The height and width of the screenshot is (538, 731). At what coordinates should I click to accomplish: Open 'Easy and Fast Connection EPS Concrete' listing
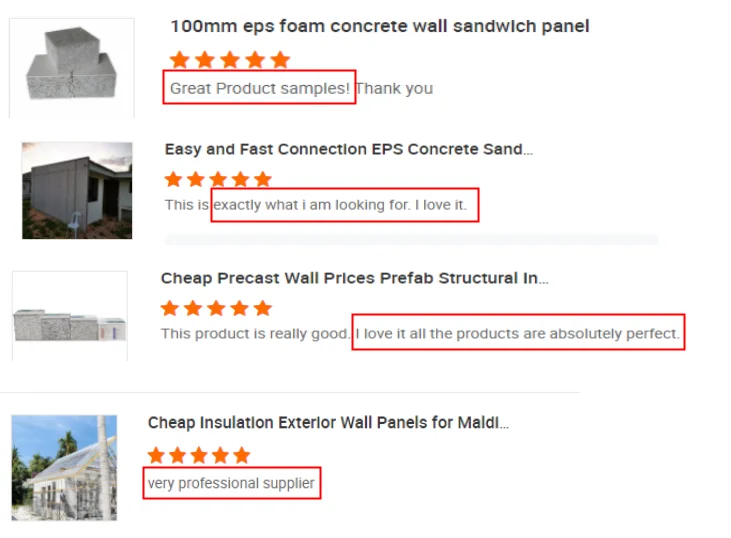(x=348, y=149)
